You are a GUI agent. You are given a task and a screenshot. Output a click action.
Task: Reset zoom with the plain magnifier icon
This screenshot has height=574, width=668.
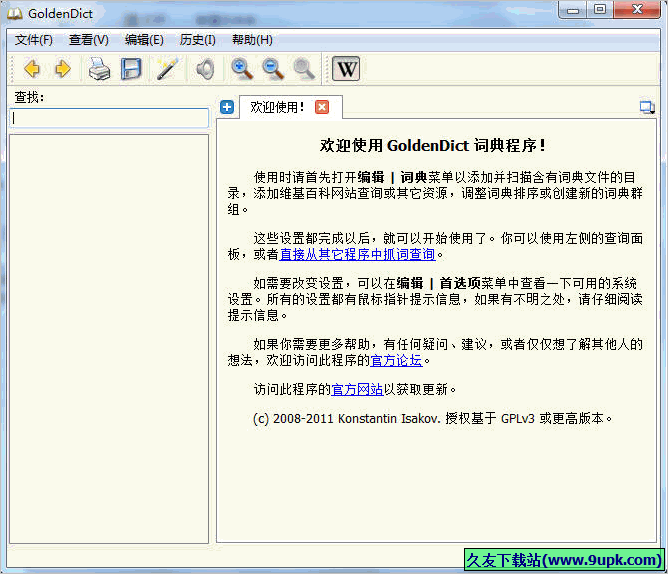coord(304,69)
